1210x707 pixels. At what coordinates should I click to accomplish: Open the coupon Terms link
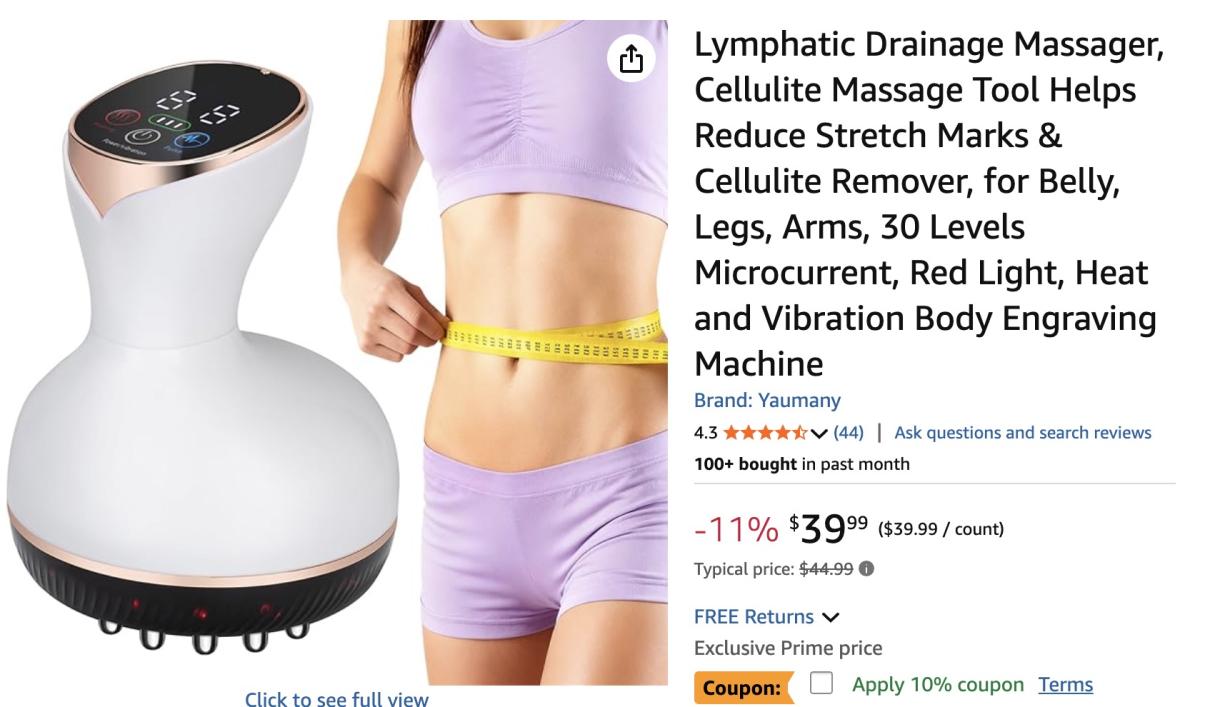(1065, 685)
